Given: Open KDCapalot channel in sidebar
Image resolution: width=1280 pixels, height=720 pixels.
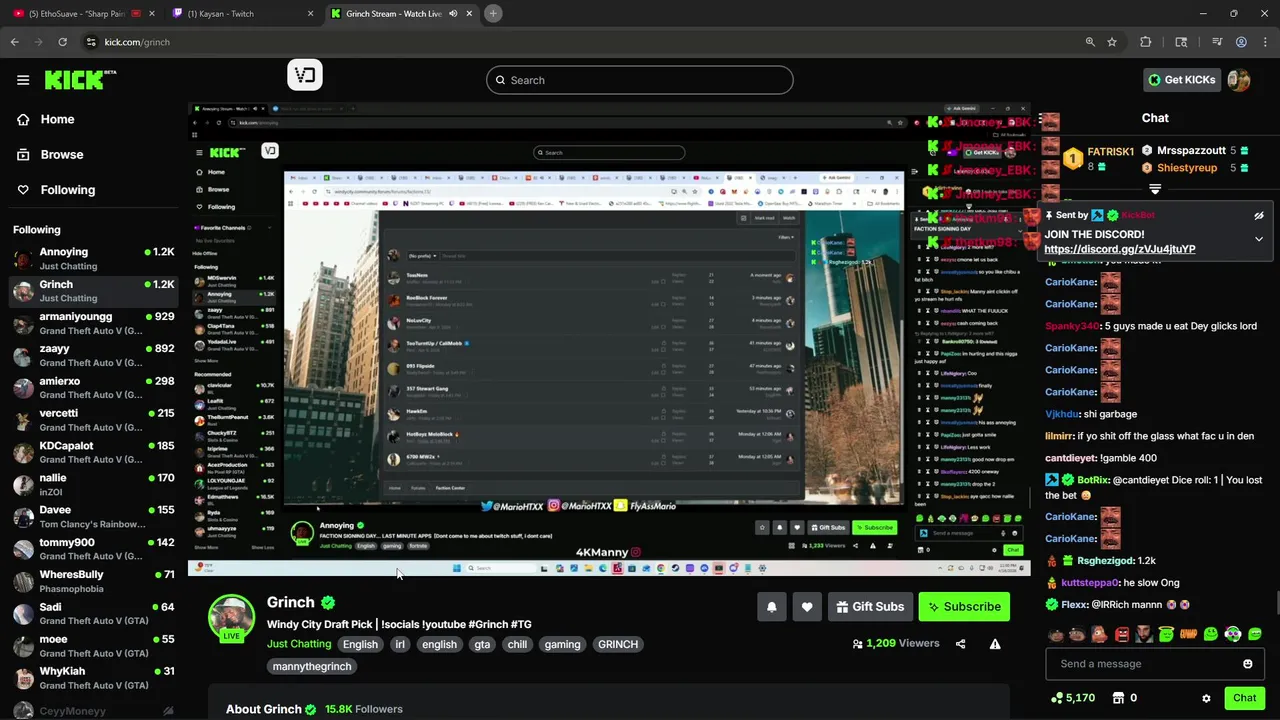Looking at the screenshot, I should tap(93, 452).
